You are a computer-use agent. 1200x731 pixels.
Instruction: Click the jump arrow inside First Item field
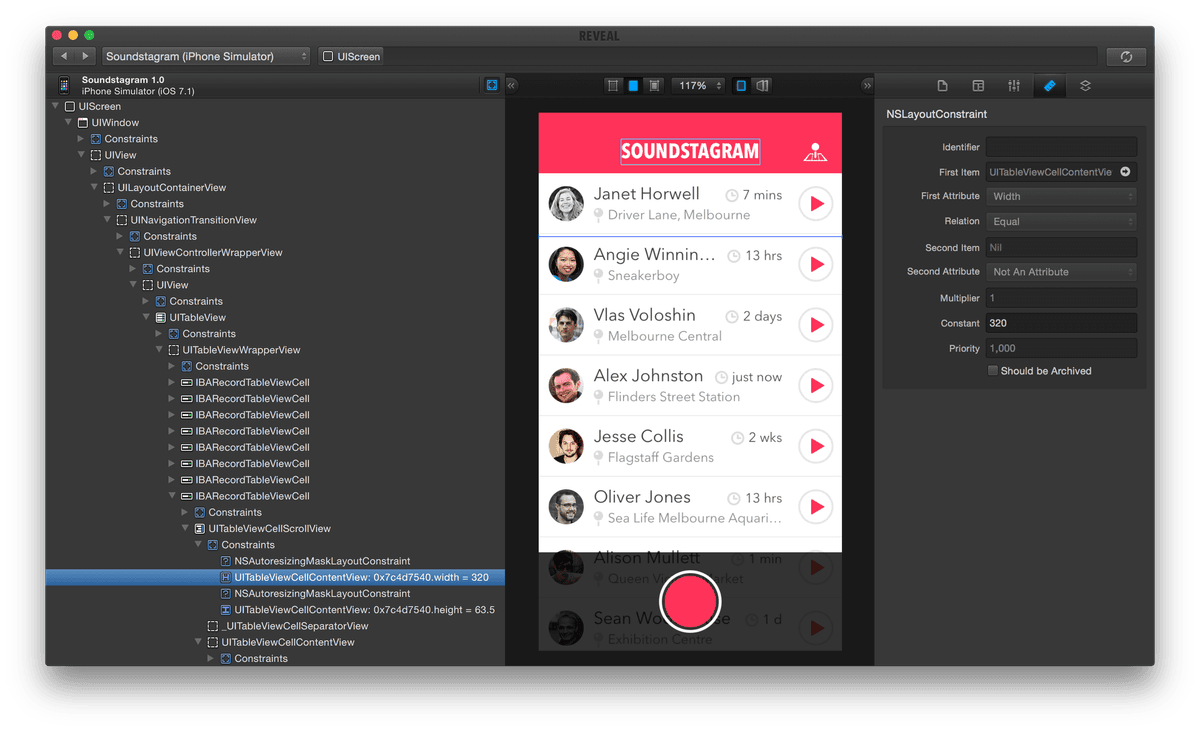1125,172
